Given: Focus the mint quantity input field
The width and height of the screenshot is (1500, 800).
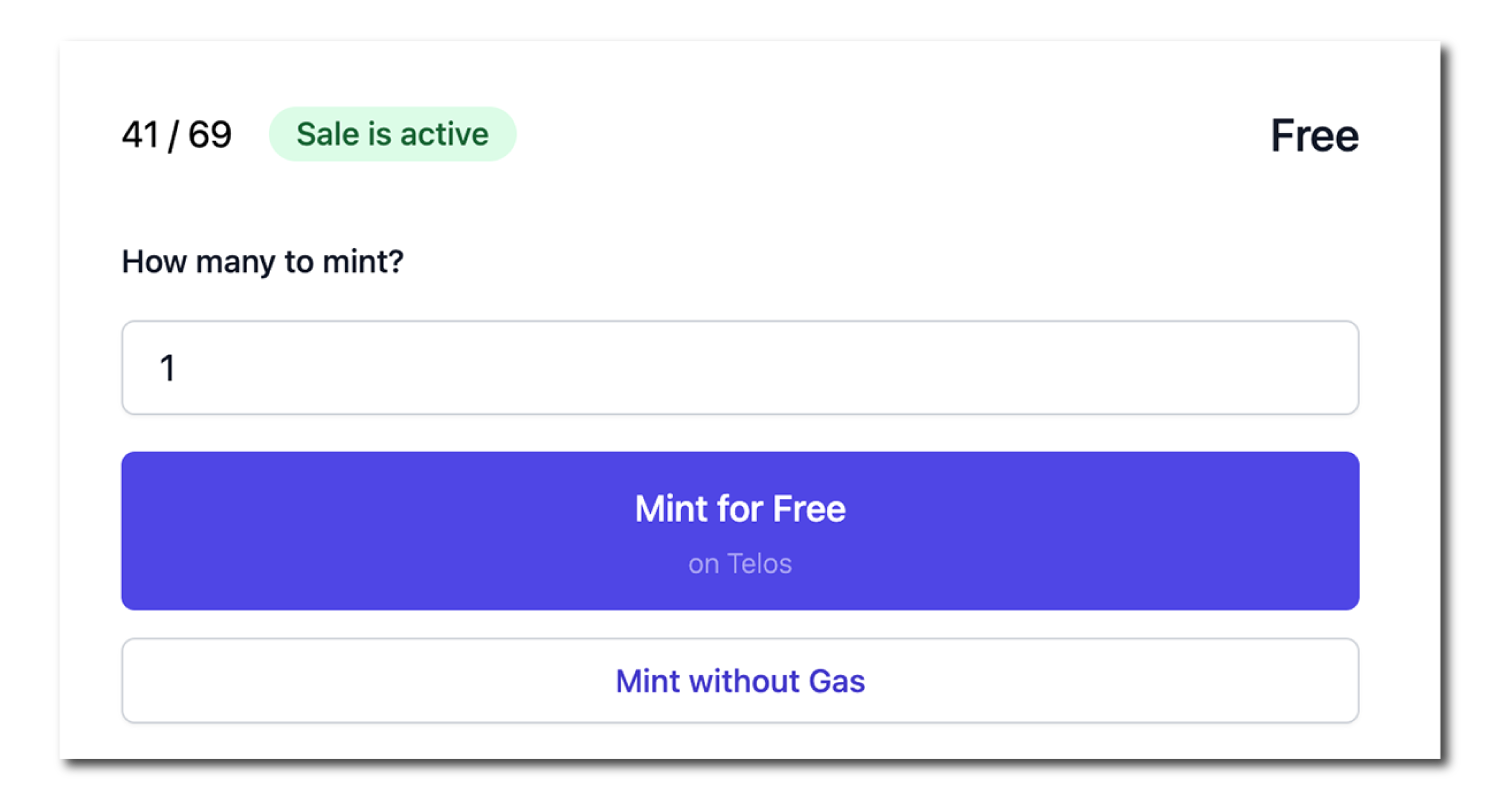Looking at the screenshot, I should click(740, 367).
